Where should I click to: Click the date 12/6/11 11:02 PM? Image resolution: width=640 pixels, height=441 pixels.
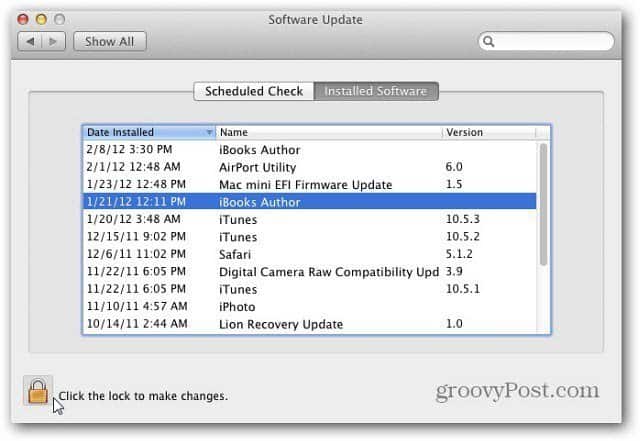(x=136, y=254)
